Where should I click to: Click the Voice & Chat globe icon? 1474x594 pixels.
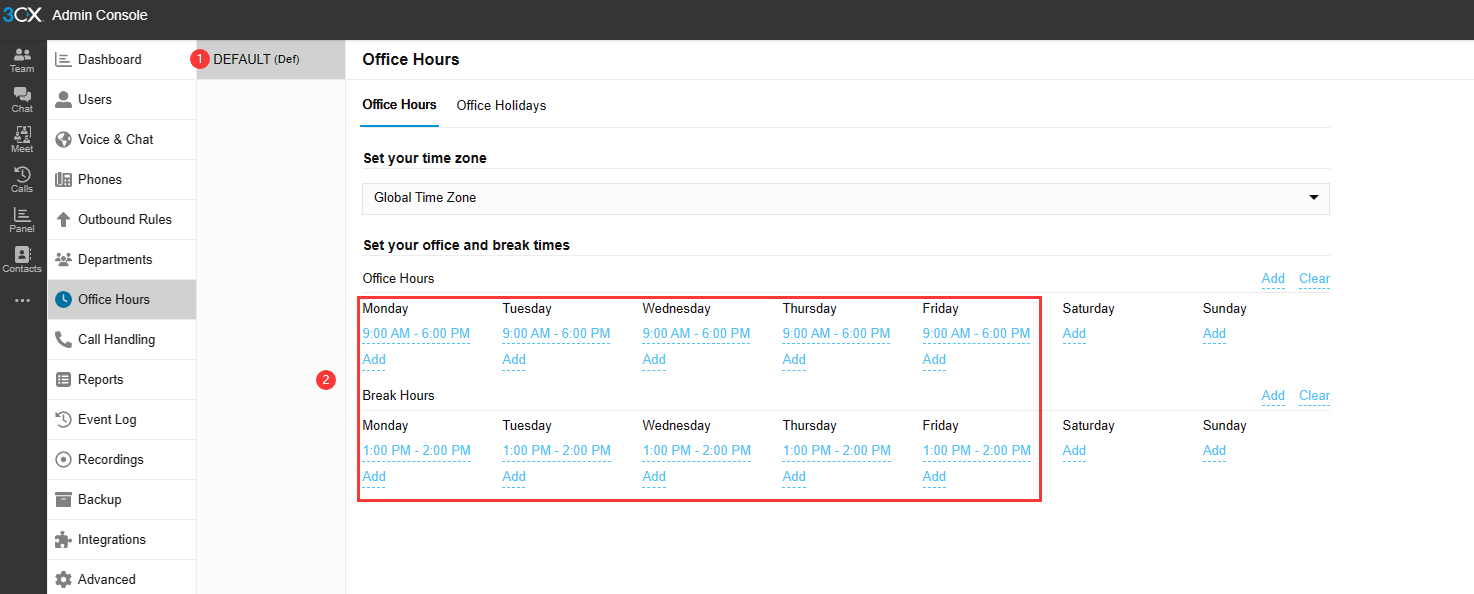63,139
